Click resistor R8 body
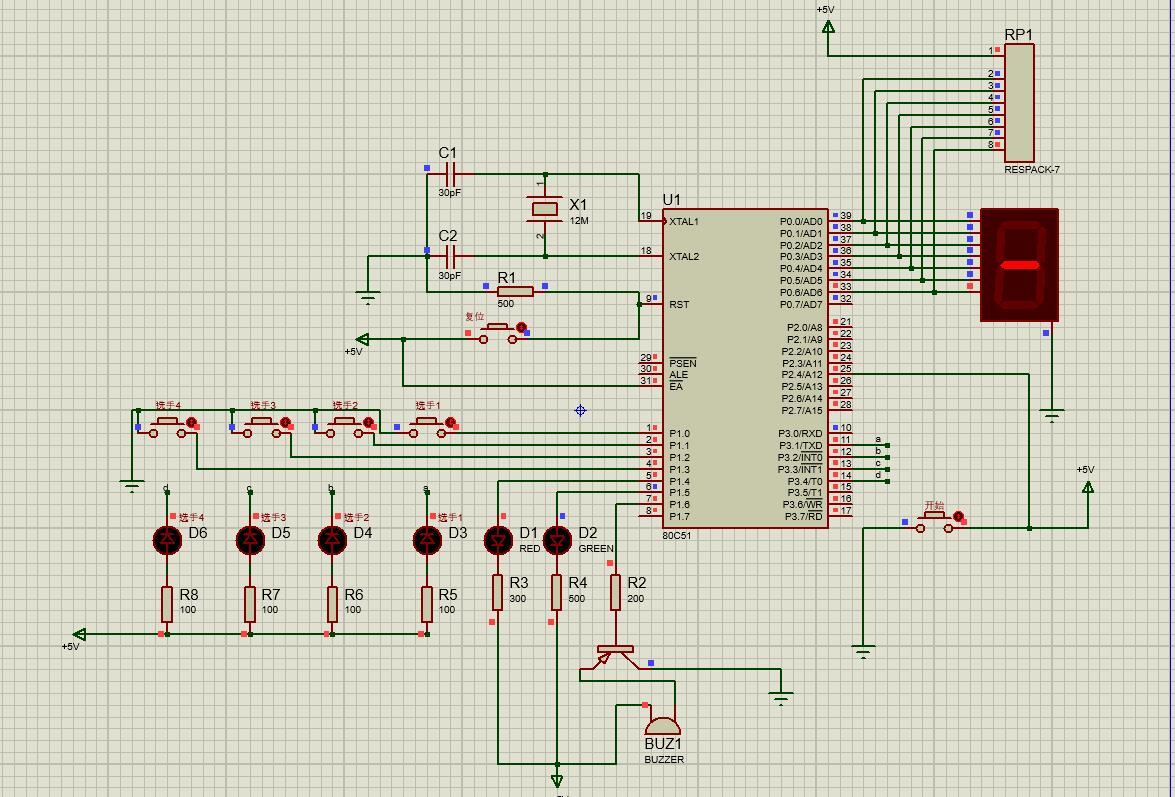The height and width of the screenshot is (797, 1175). click(x=167, y=604)
